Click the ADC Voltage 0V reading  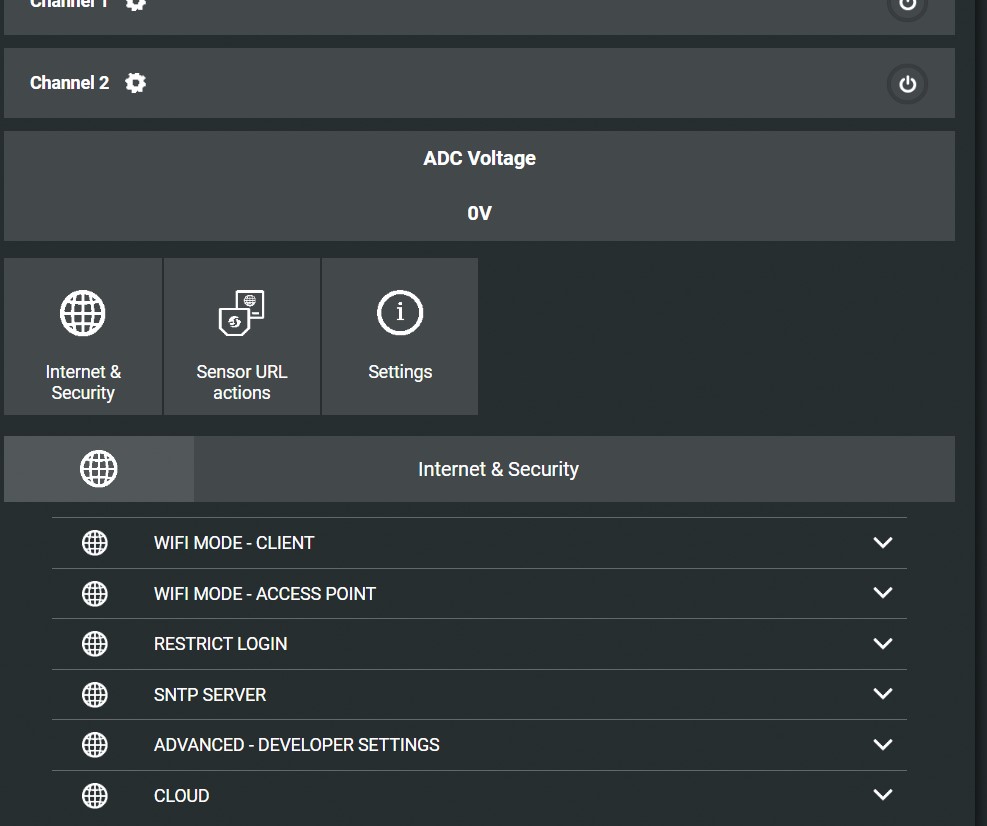pyautogui.click(x=479, y=213)
